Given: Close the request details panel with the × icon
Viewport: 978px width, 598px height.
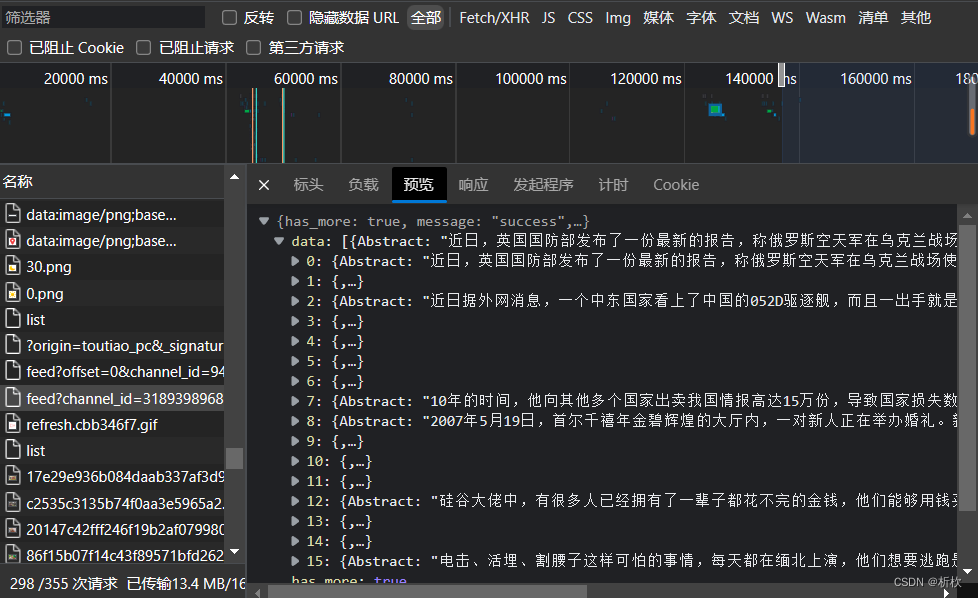Looking at the screenshot, I should [263, 184].
